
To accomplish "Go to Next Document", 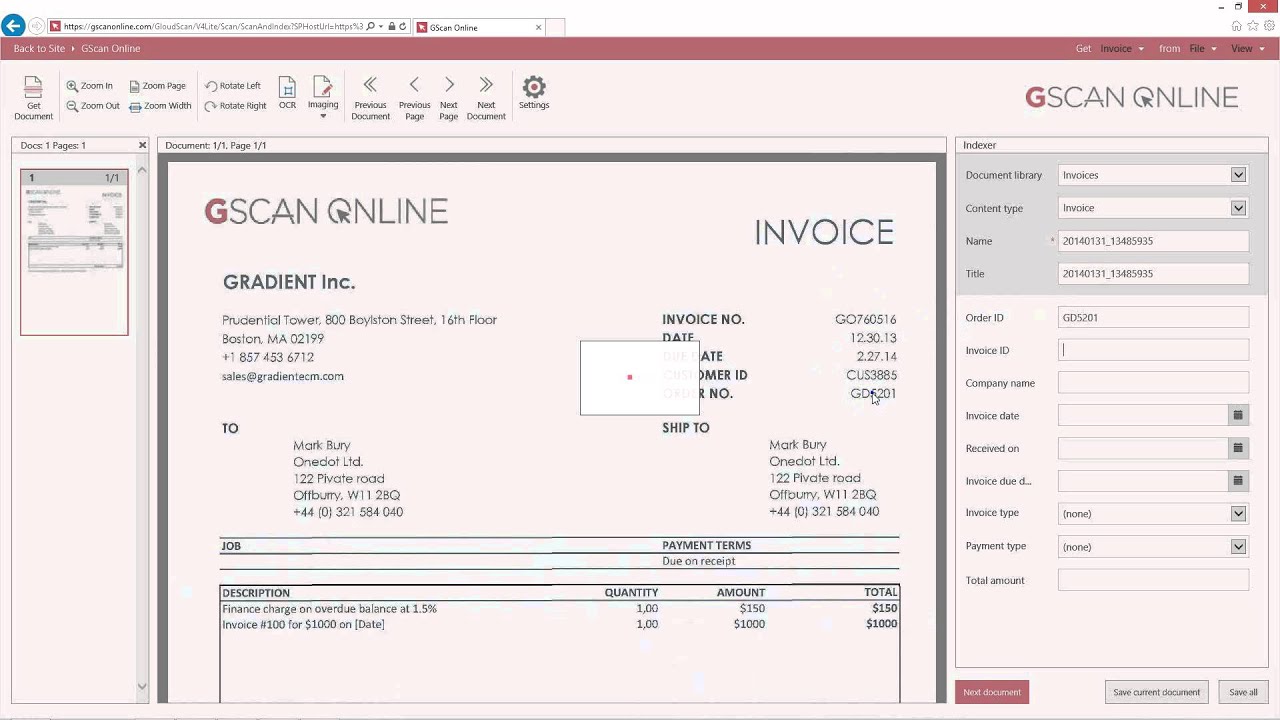I will click(486, 98).
